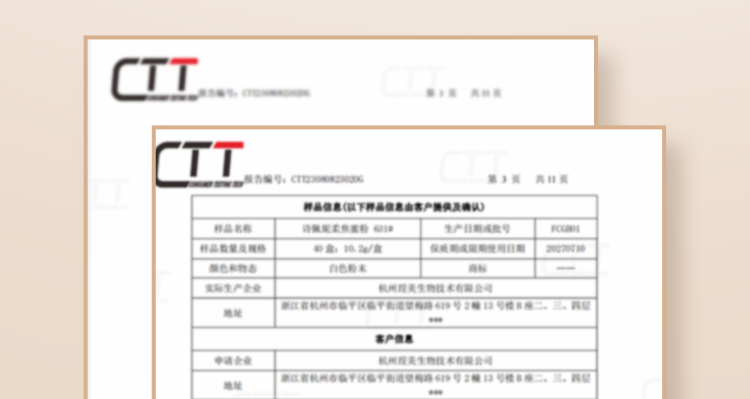Click the '申请企业' label cell
The height and width of the screenshot is (399, 750).
tap(233, 361)
